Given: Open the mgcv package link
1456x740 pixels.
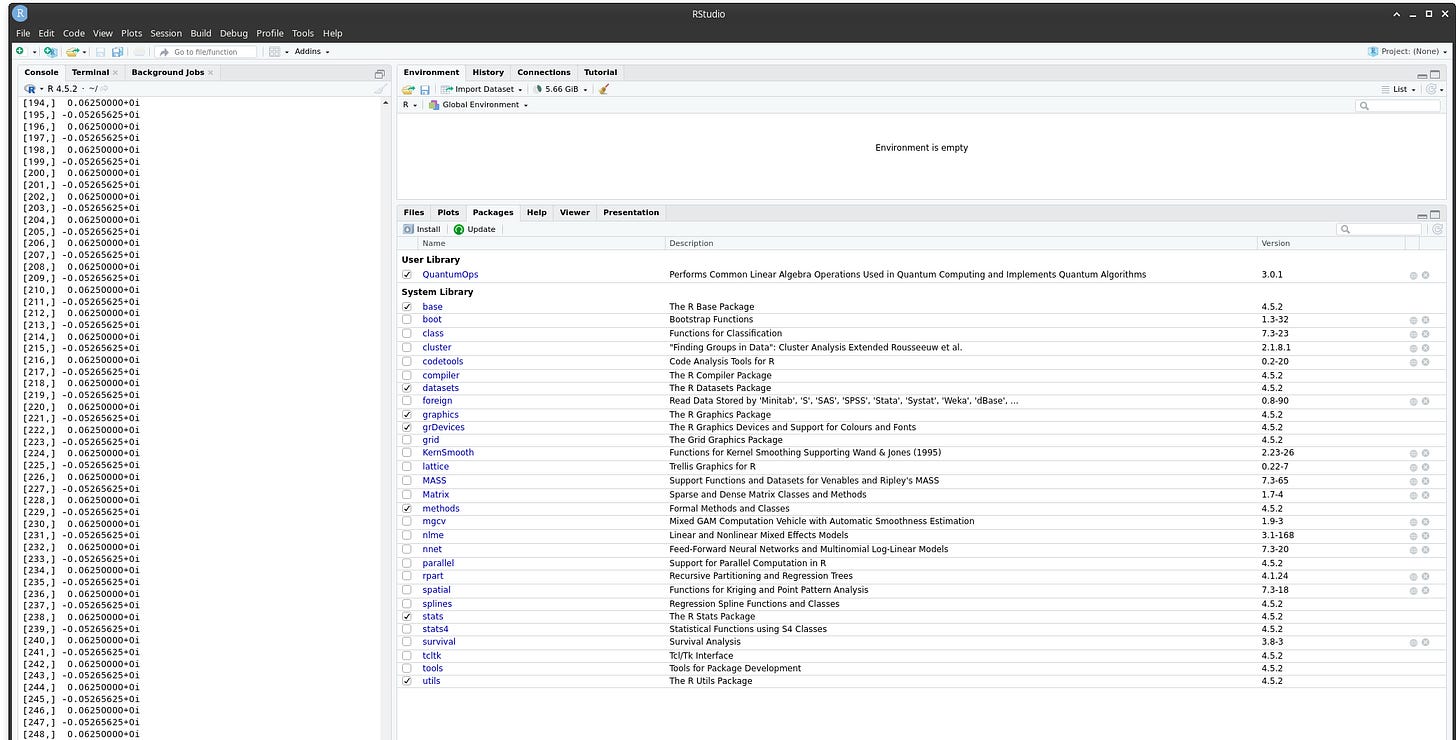Looking at the screenshot, I should pos(434,521).
